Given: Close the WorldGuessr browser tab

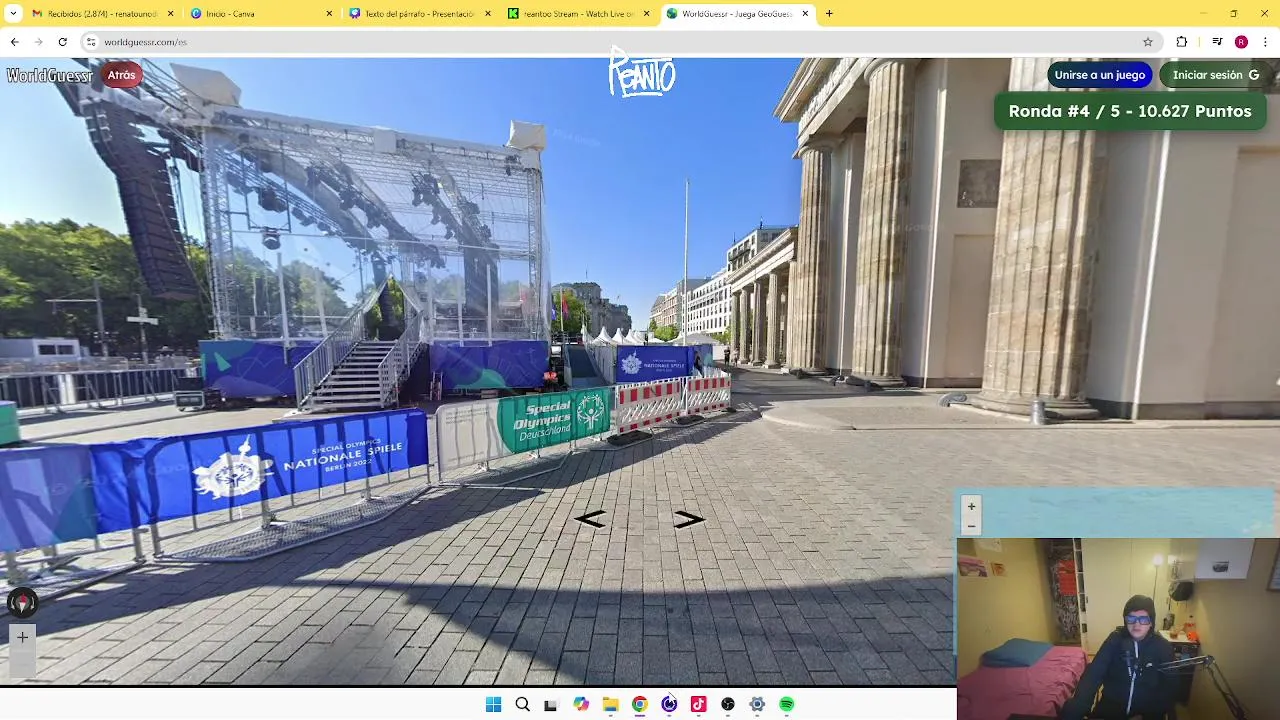Looking at the screenshot, I should click(805, 14).
